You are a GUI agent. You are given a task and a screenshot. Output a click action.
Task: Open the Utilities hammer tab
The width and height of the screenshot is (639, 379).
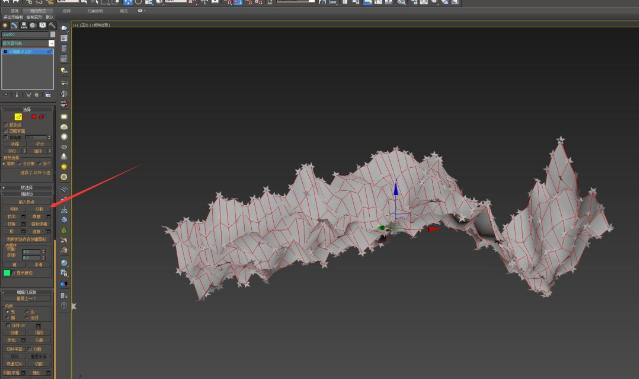(x=52, y=25)
